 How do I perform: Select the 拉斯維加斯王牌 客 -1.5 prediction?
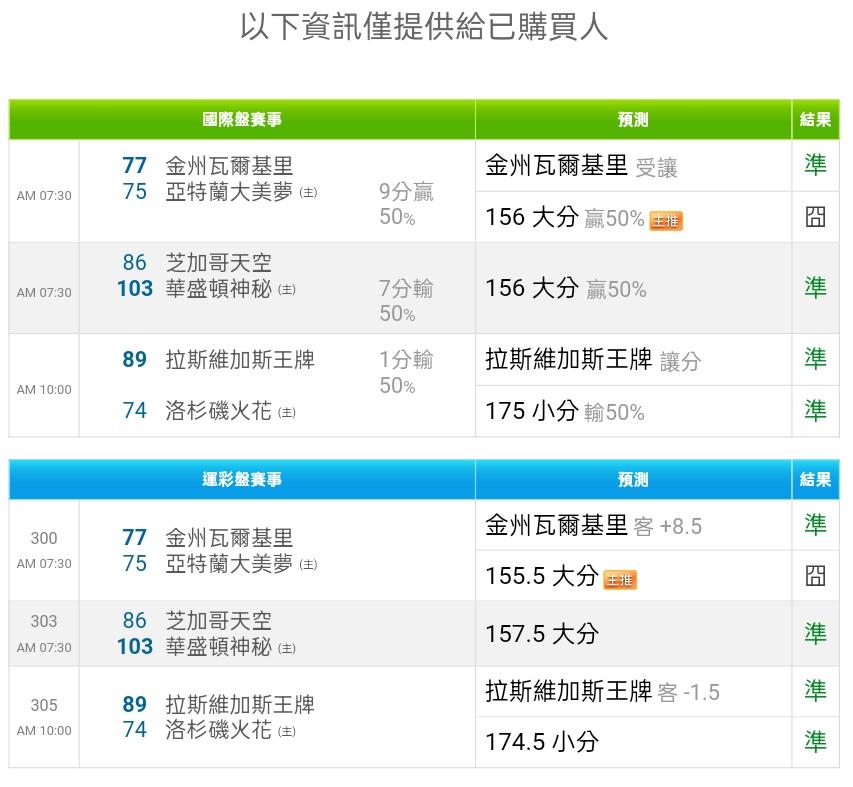[602, 691]
